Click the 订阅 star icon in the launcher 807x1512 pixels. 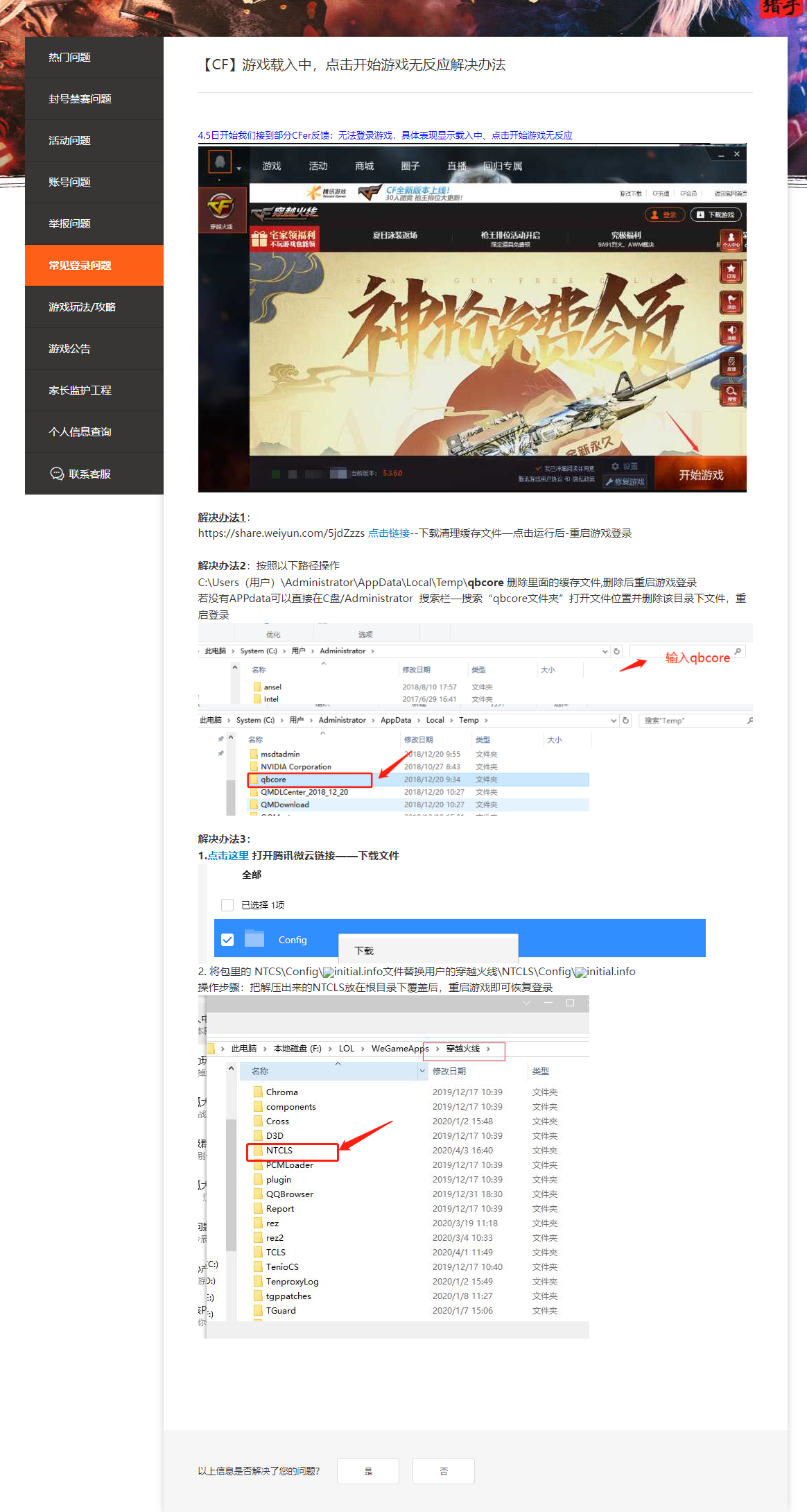731,271
